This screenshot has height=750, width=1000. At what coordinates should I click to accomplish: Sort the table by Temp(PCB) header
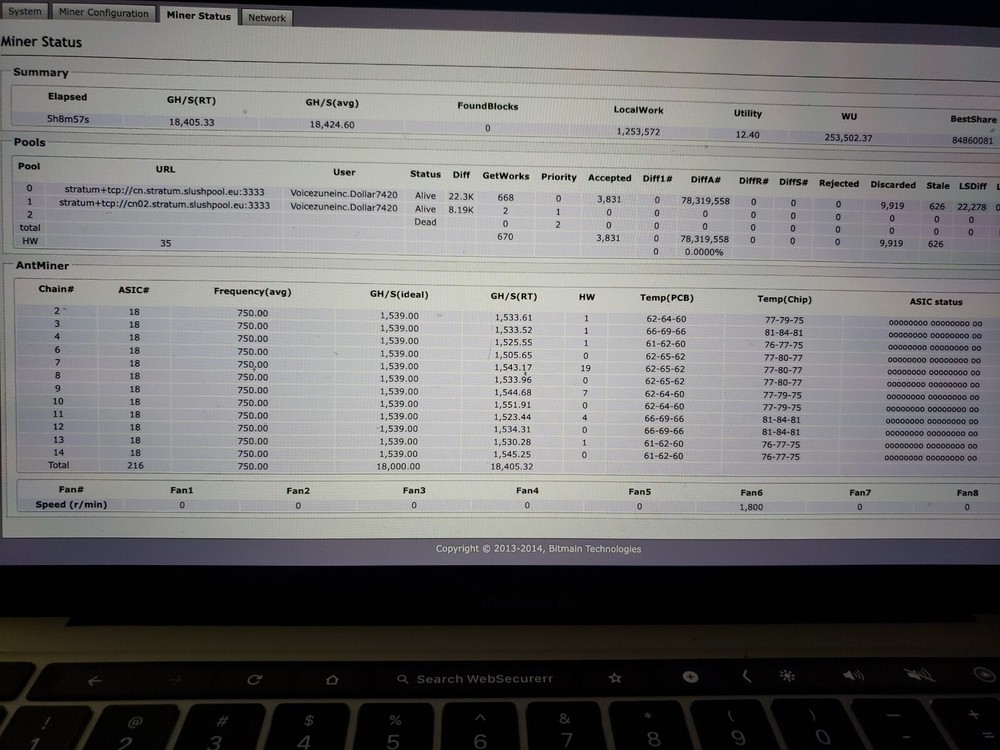[x=668, y=297]
